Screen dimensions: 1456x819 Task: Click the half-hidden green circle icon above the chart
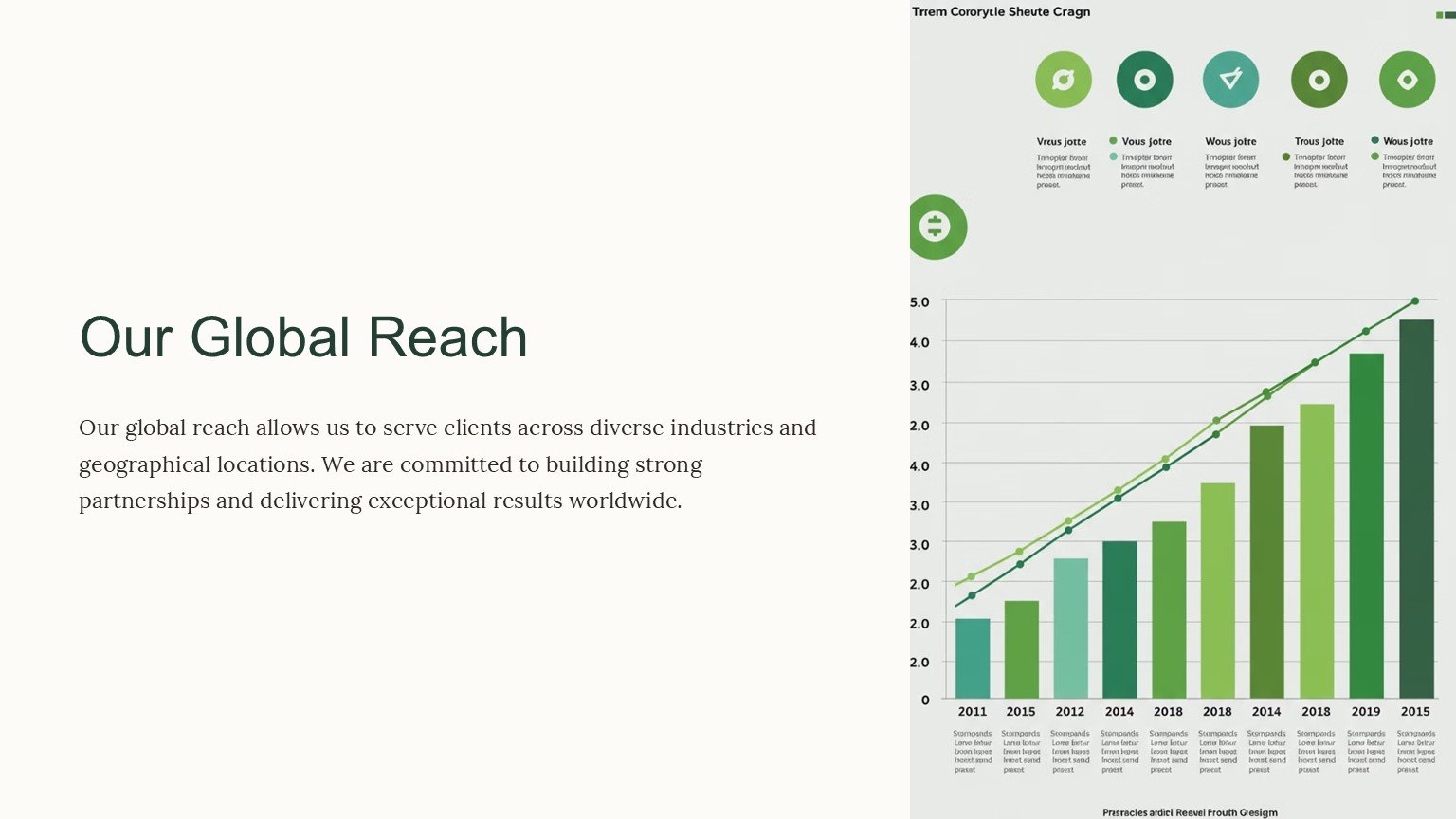(x=937, y=227)
